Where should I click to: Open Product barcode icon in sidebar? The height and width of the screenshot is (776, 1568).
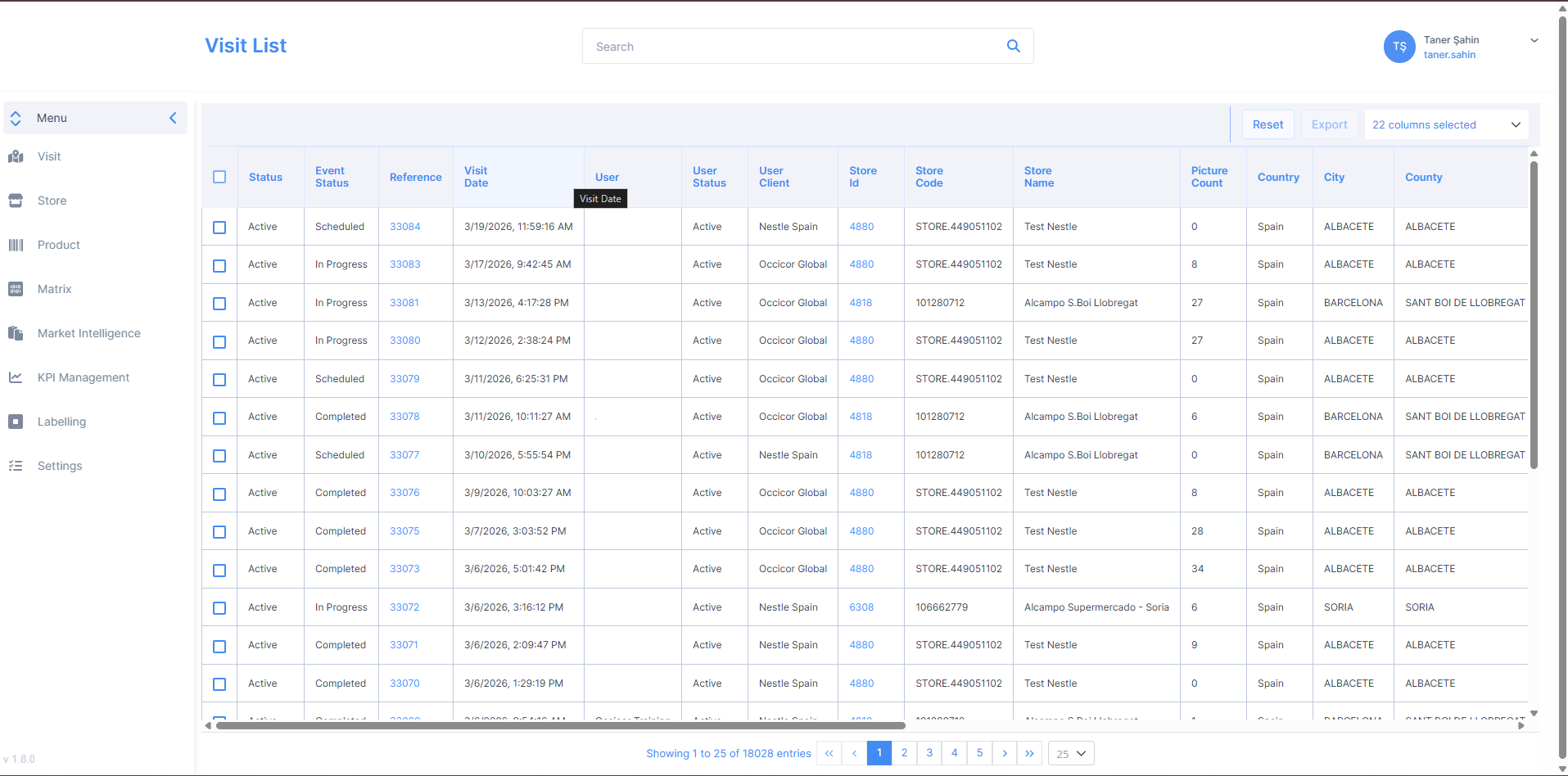[16, 245]
